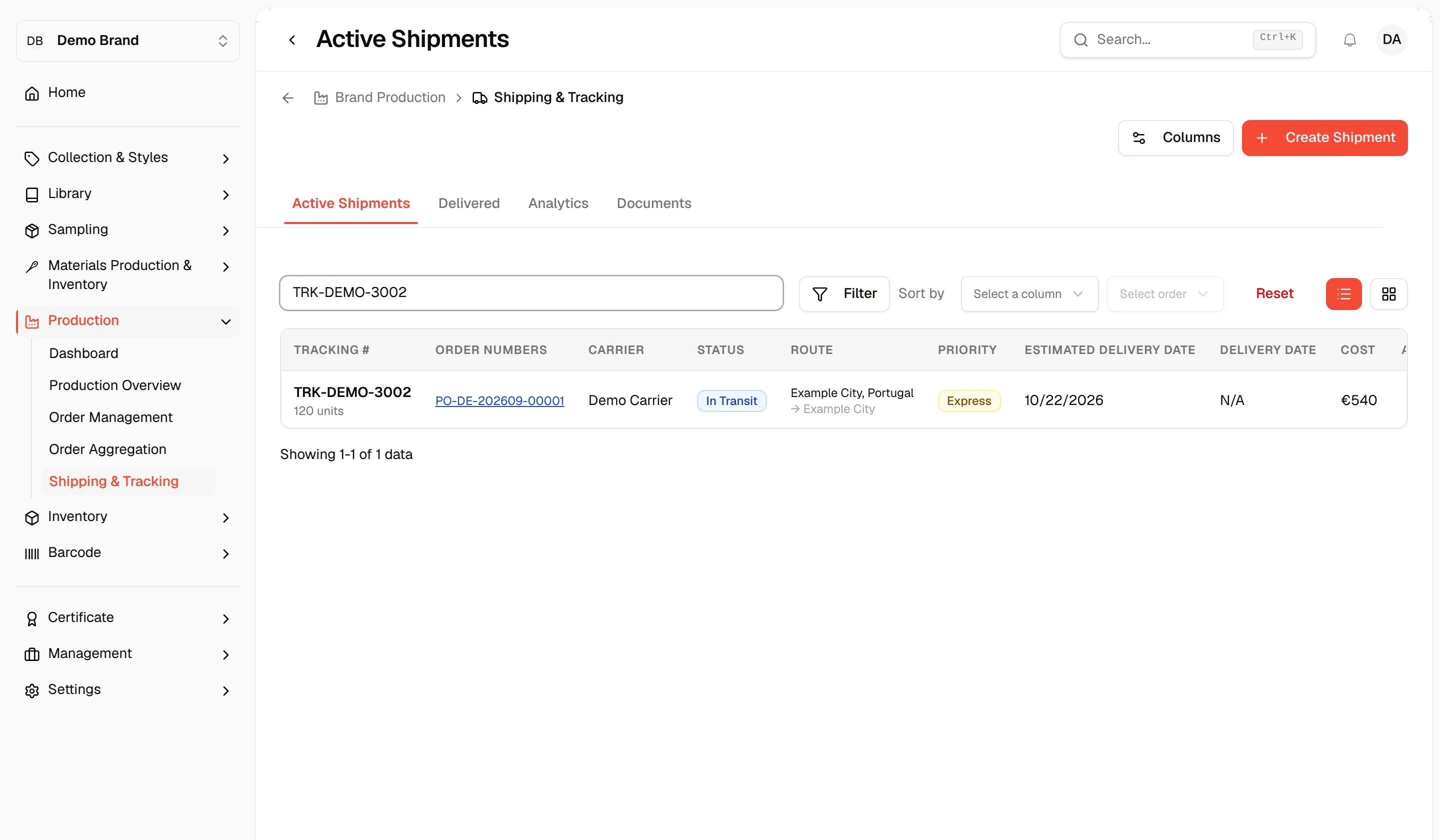Select the Active Shipments tab
The width and height of the screenshot is (1440, 840).
point(350,203)
